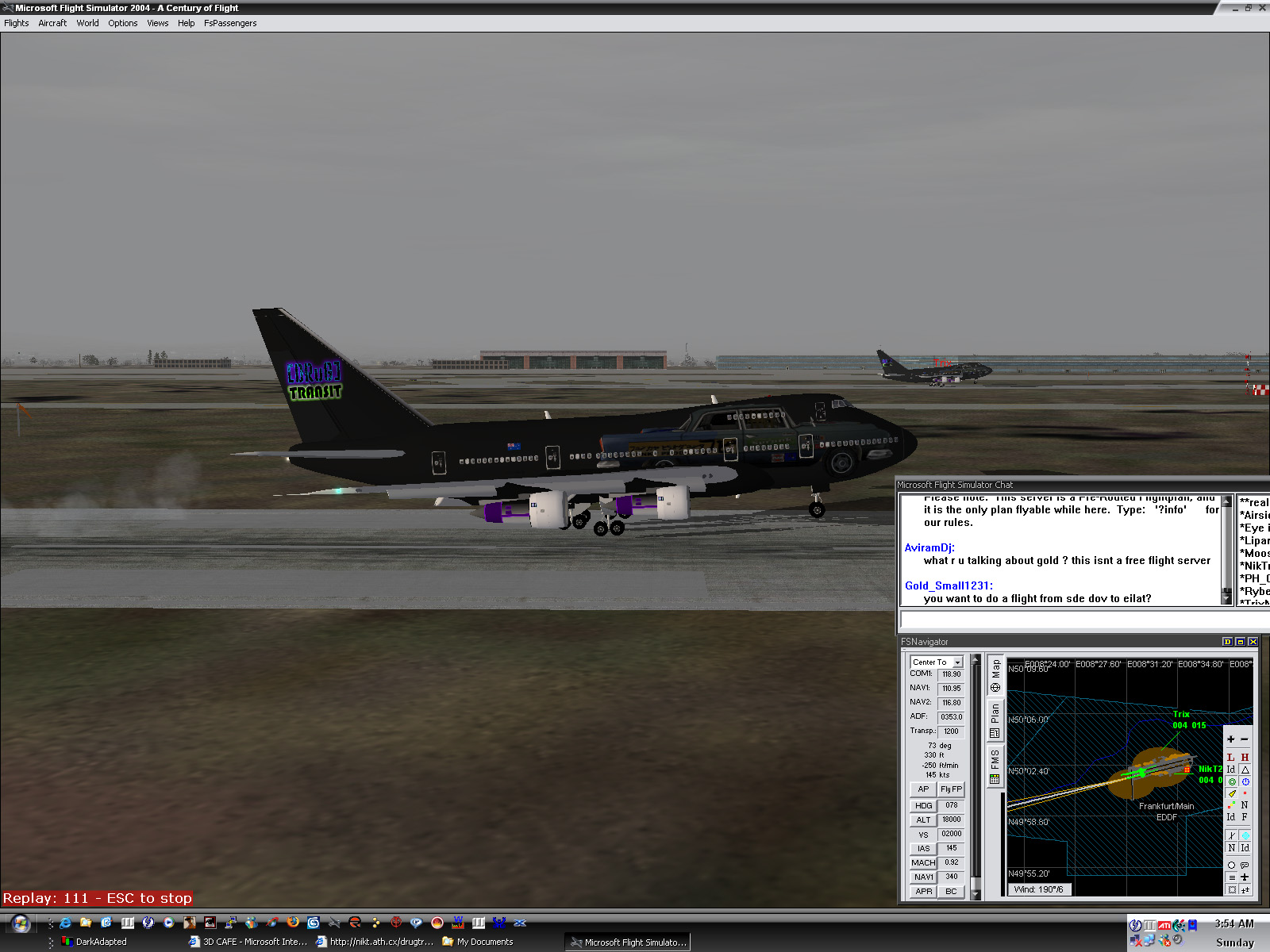Click the yellow aircraft icon in map toolbar
The width and height of the screenshot is (1270, 952).
[1231, 793]
